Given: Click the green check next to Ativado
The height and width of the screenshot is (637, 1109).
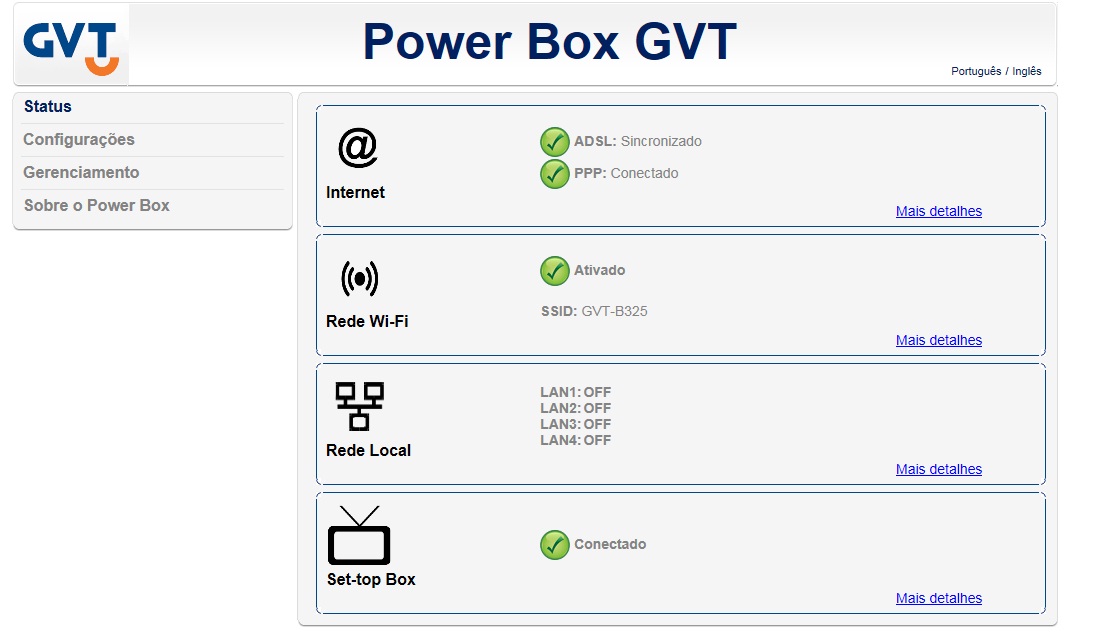Looking at the screenshot, I should tap(554, 271).
